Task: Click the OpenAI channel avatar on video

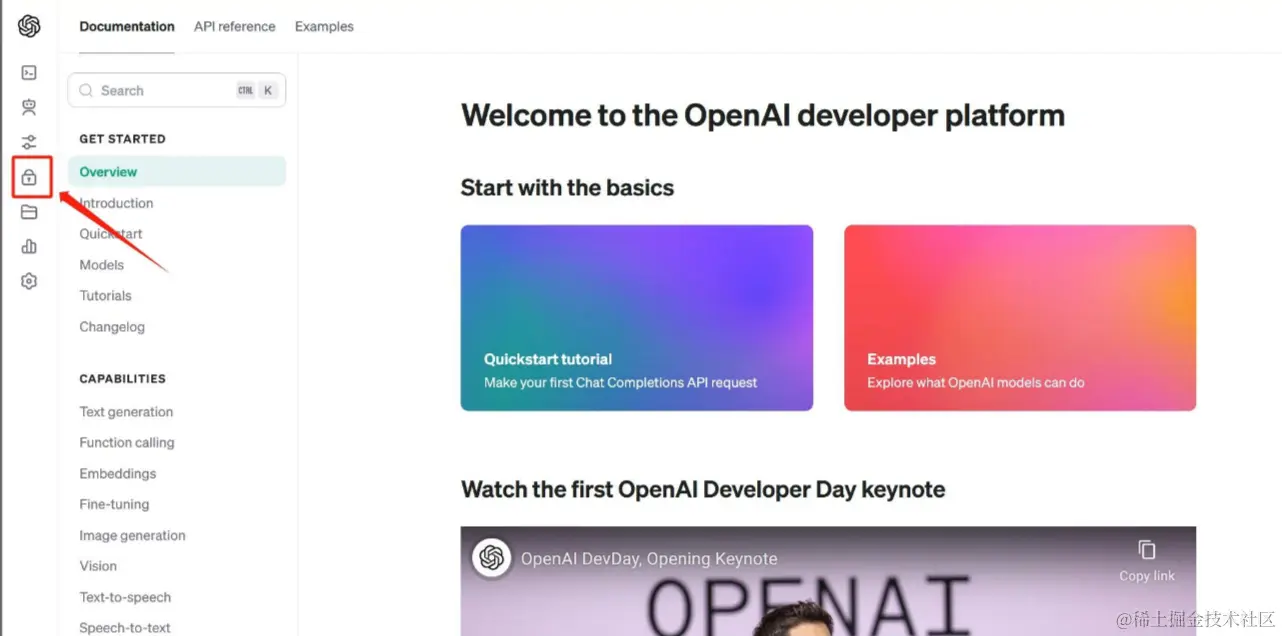Action: point(491,558)
